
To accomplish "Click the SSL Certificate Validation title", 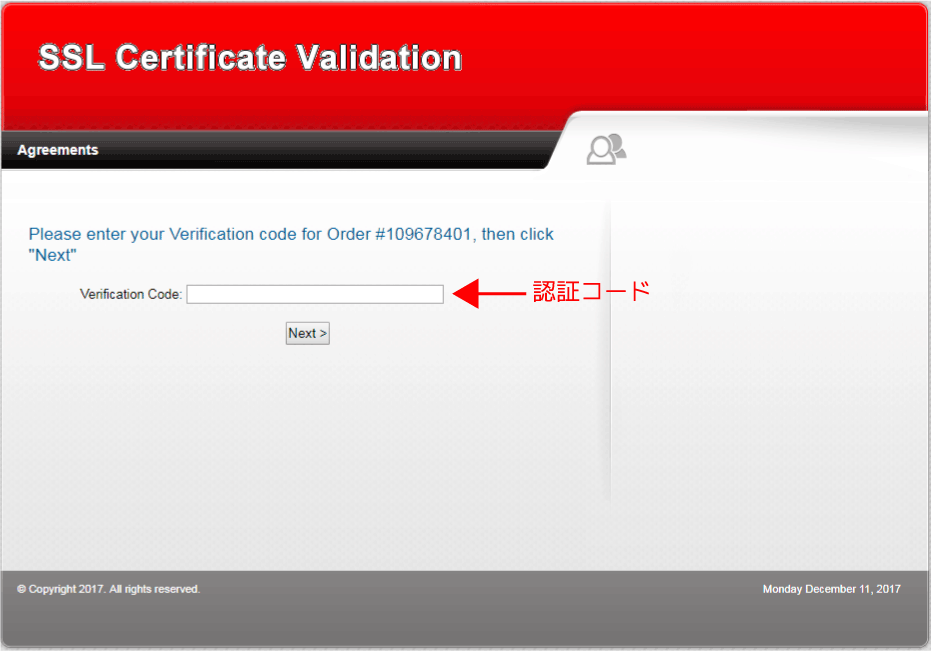I will click(x=250, y=58).
